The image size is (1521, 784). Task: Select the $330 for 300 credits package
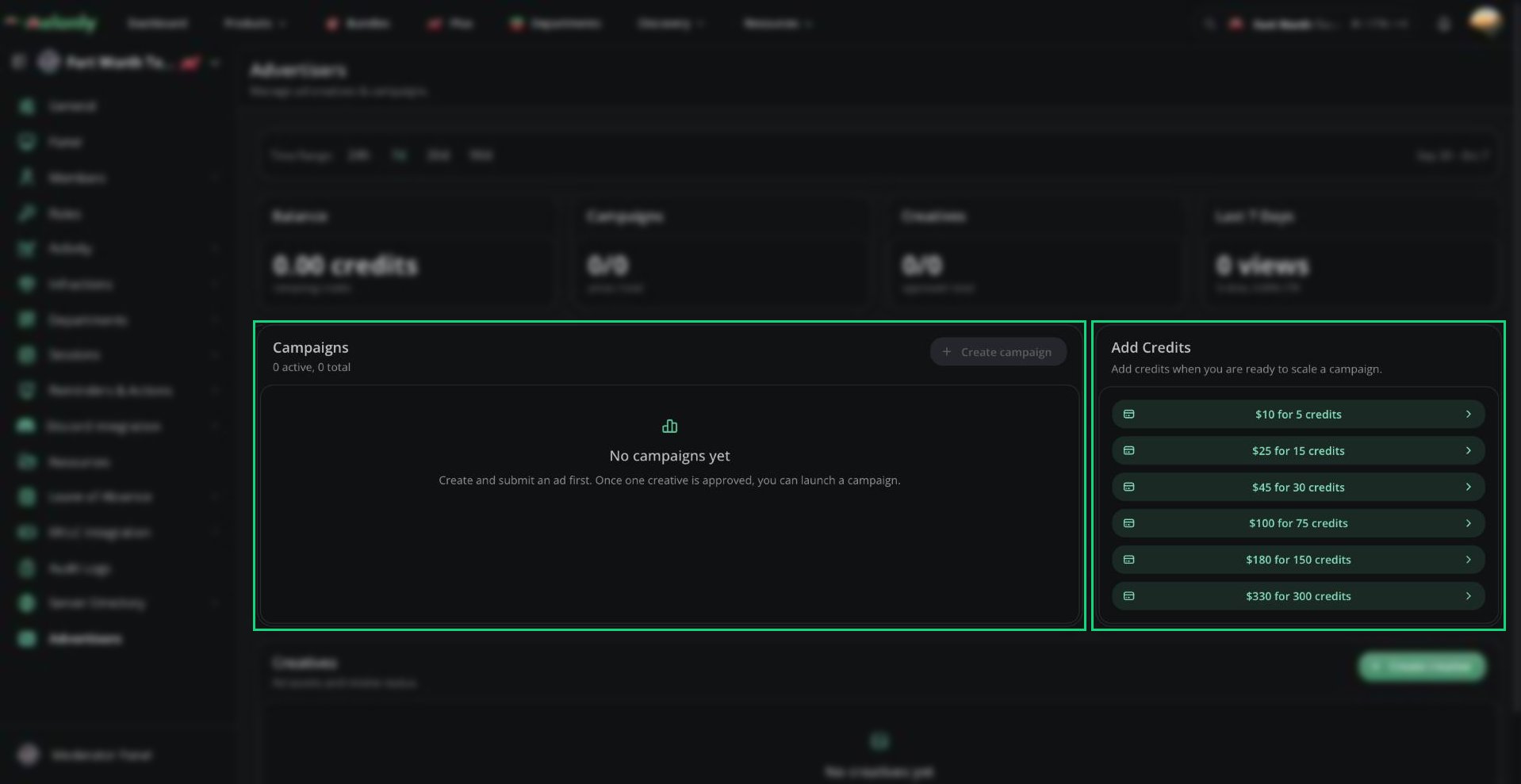point(1298,596)
